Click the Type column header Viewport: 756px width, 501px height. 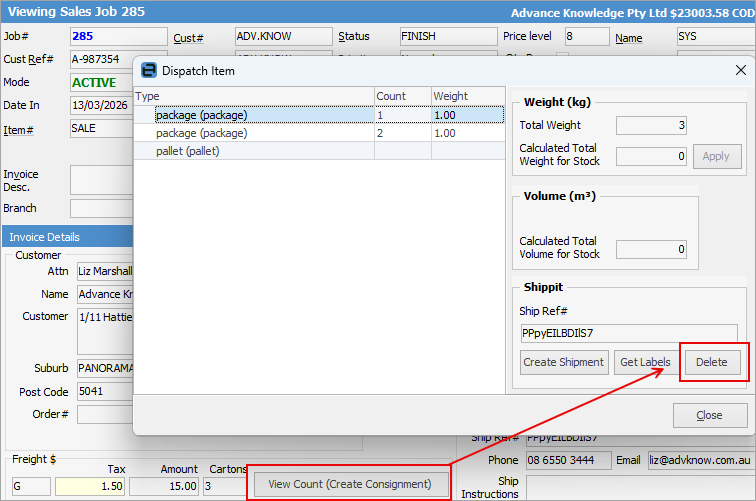(254, 96)
